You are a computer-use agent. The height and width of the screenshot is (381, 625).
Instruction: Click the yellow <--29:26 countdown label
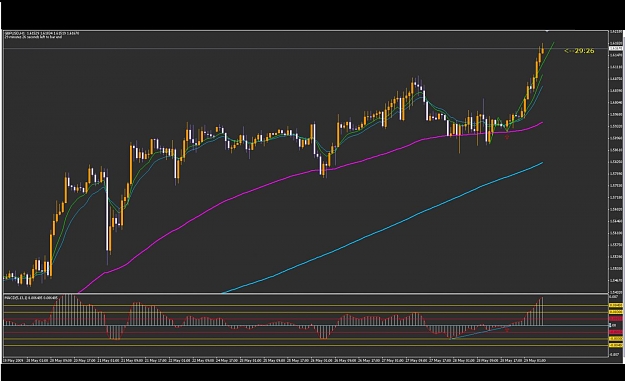click(579, 51)
